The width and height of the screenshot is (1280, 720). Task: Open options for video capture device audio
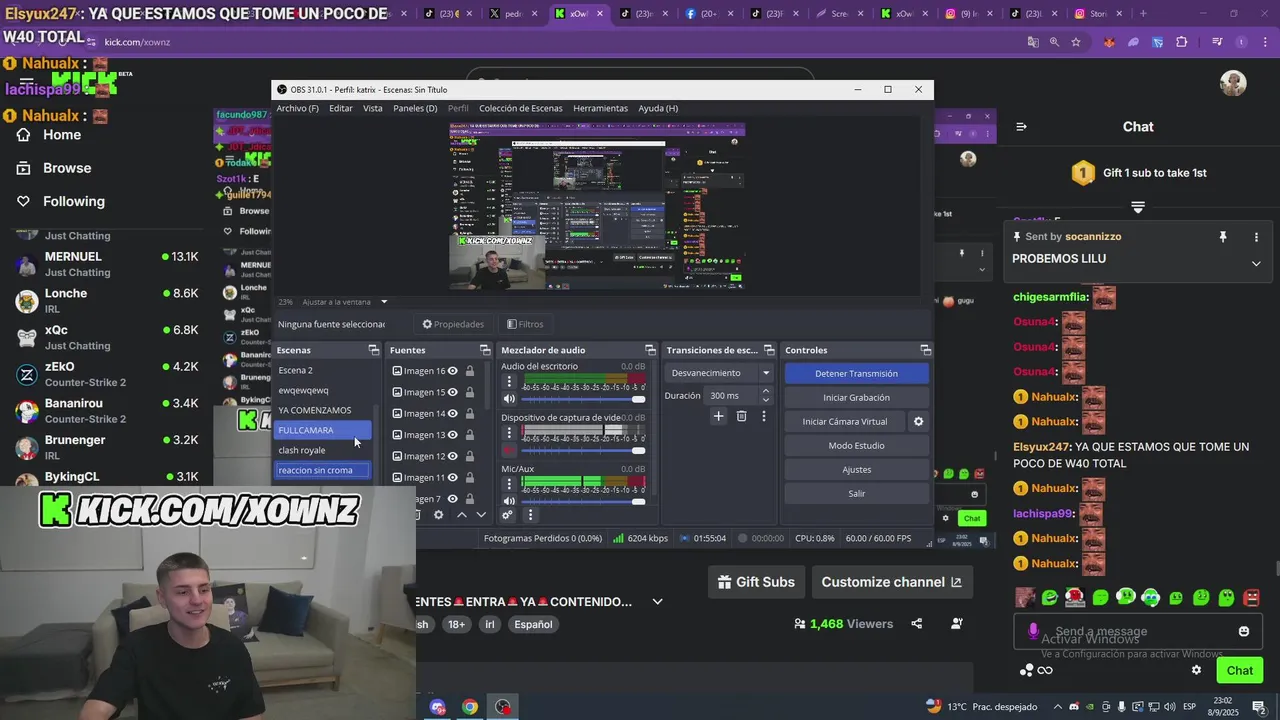tap(509, 432)
